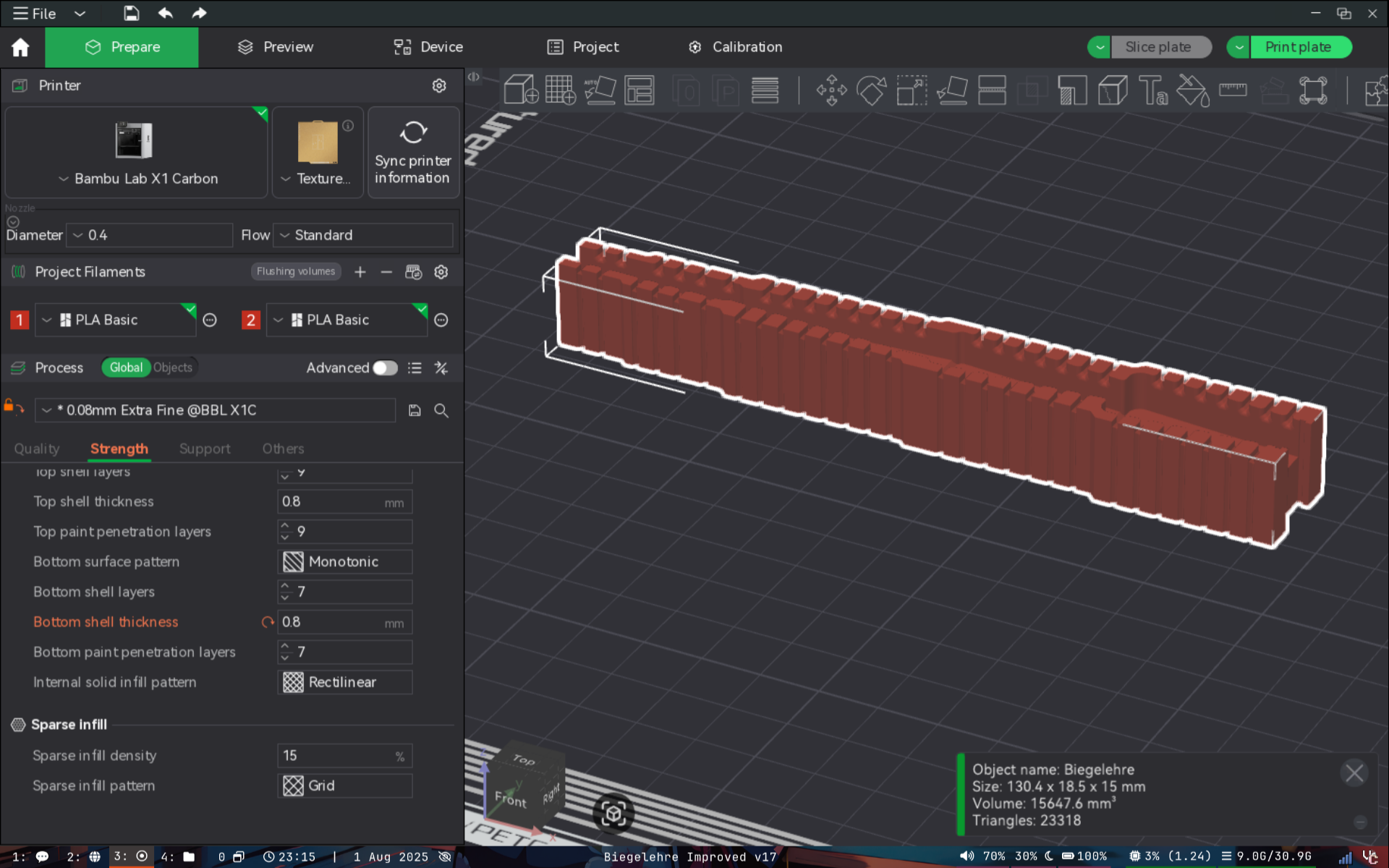Switch process scope to Global

(x=126, y=367)
